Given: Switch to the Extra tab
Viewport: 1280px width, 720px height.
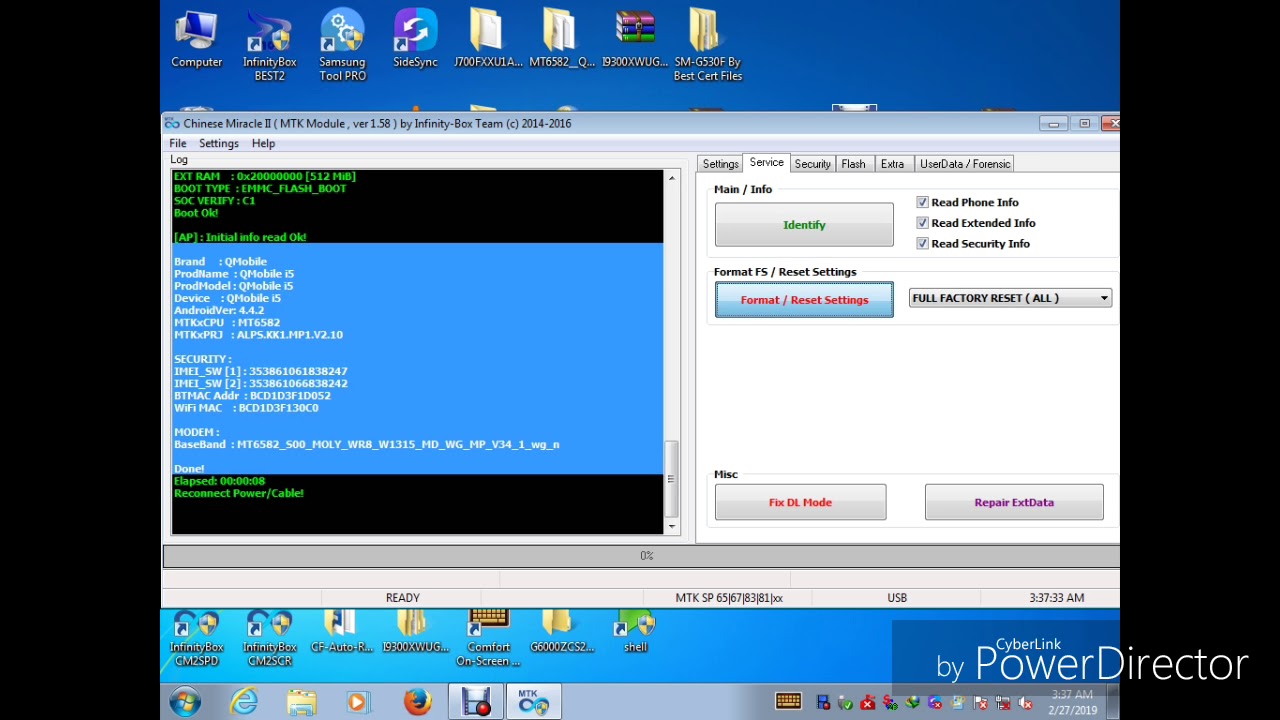Looking at the screenshot, I should tap(892, 164).
